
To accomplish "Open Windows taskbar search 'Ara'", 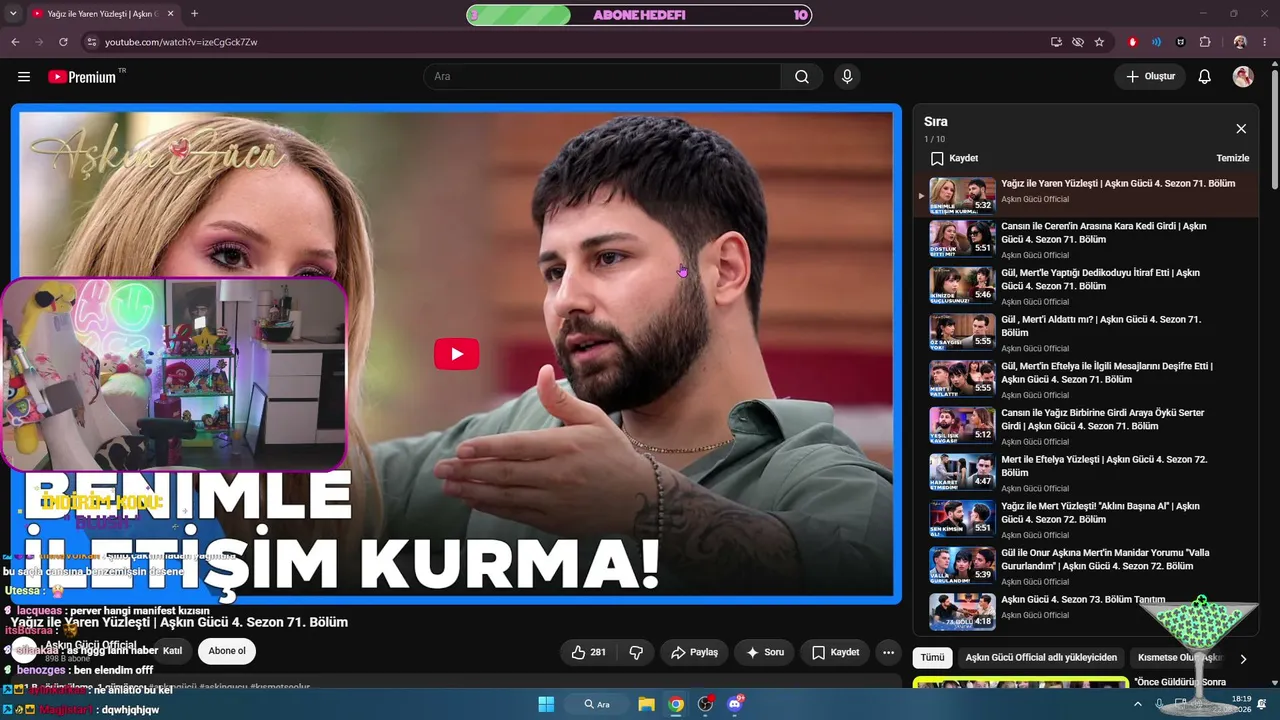I will (597, 704).
